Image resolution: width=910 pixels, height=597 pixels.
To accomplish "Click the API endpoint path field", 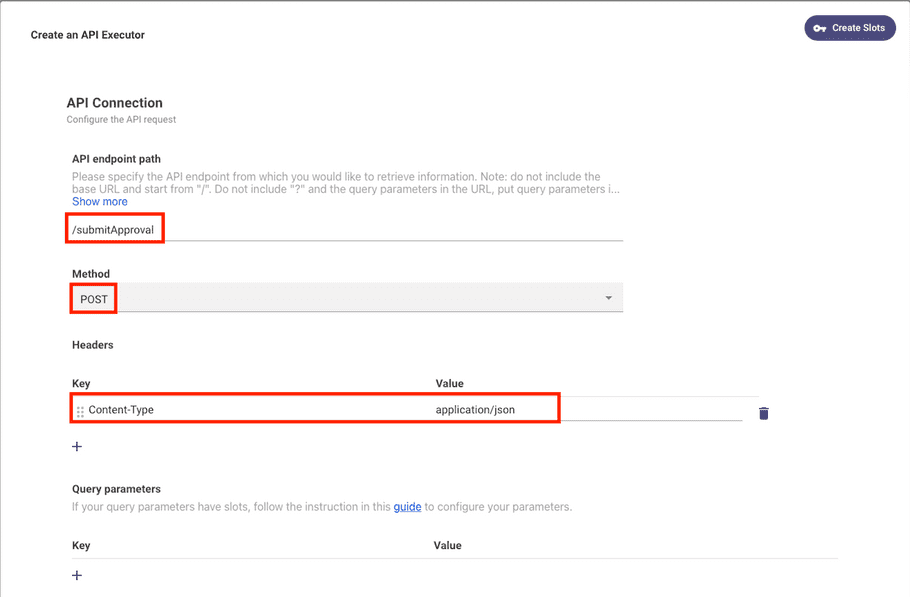I will (x=347, y=230).
